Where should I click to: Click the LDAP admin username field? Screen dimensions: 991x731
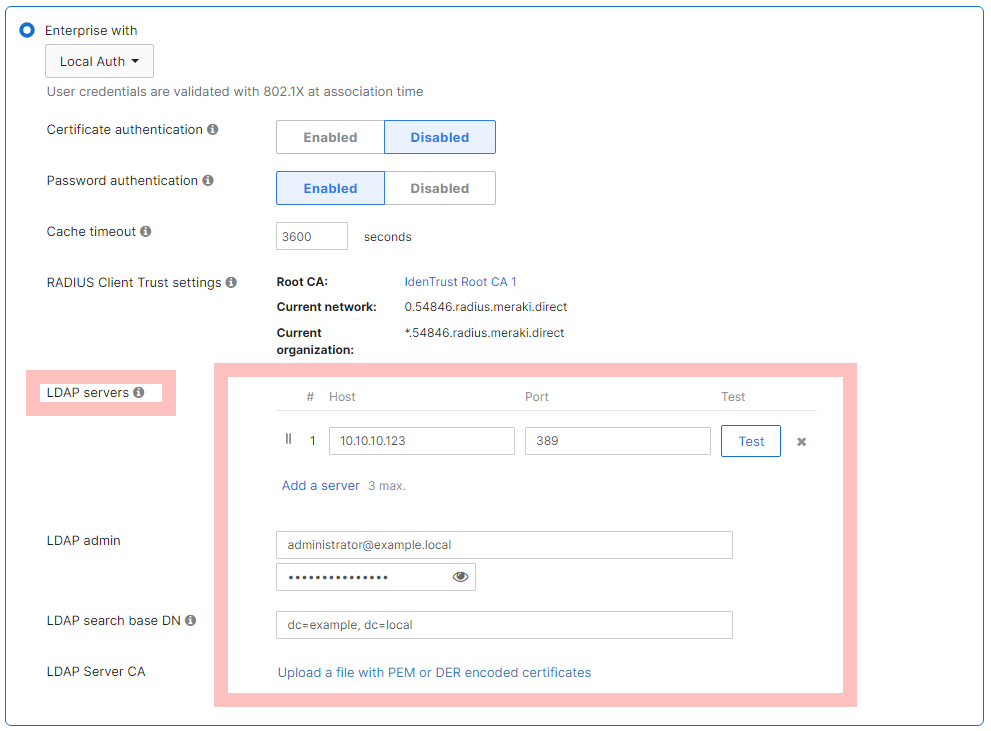504,544
